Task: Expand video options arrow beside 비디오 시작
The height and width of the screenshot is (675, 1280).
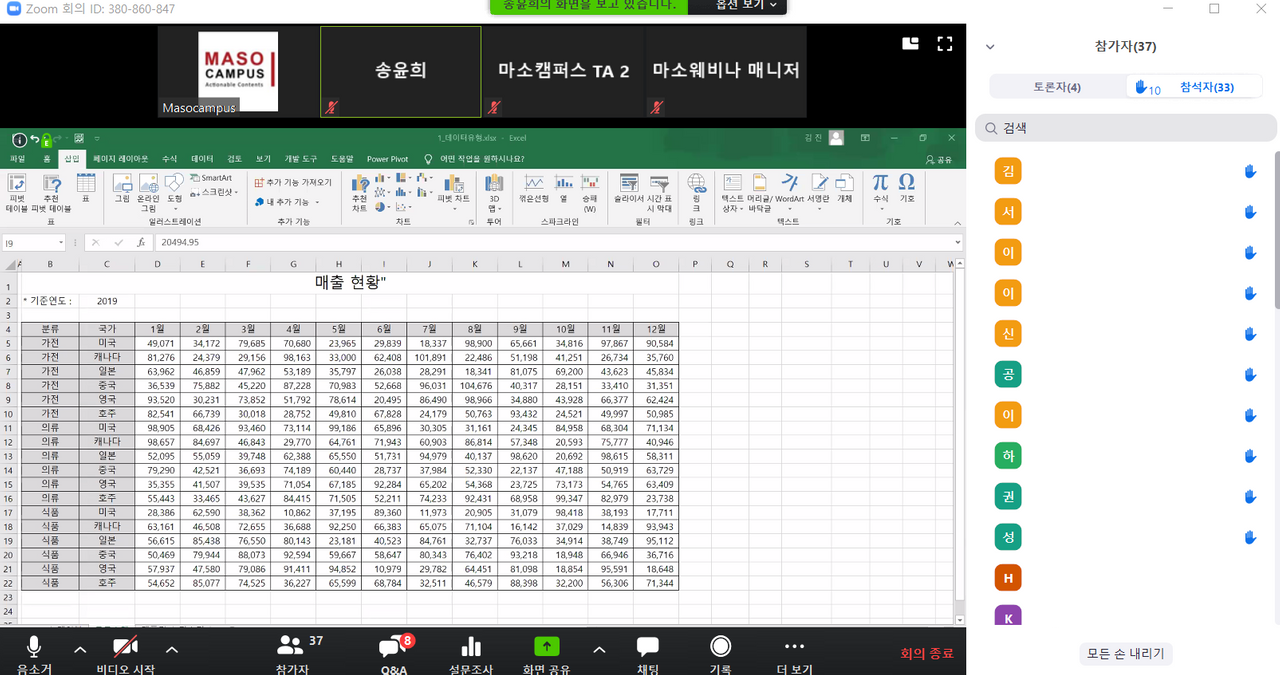Action: [171, 650]
